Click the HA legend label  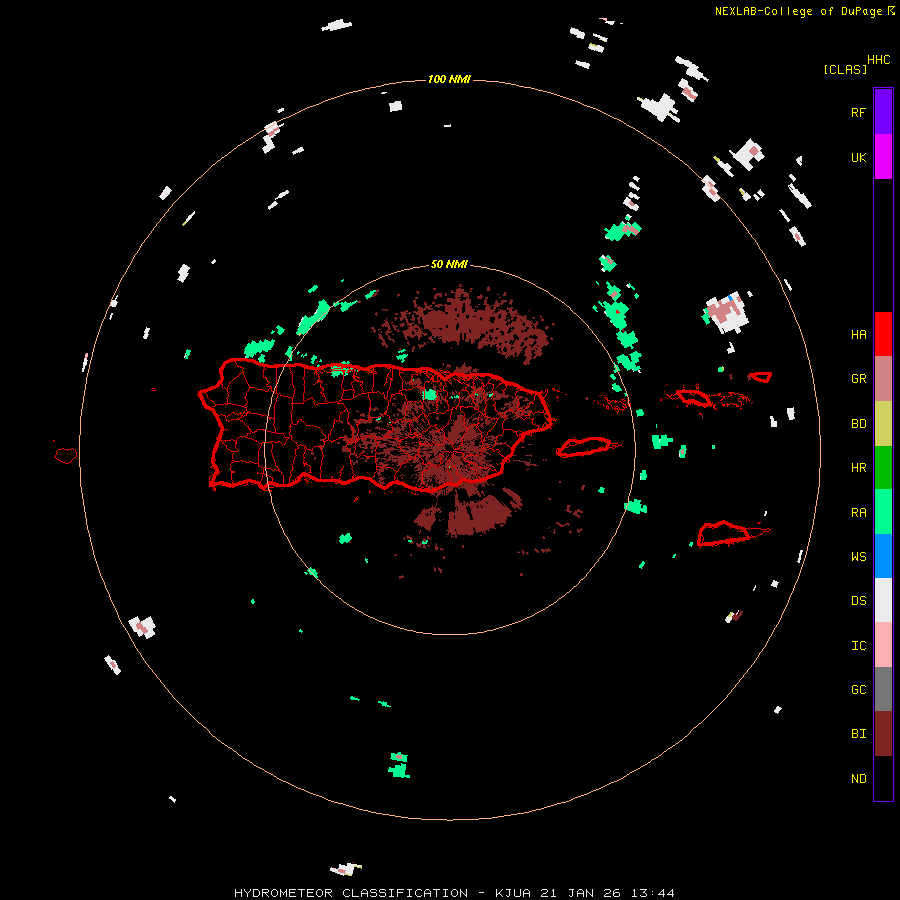click(858, 334)
